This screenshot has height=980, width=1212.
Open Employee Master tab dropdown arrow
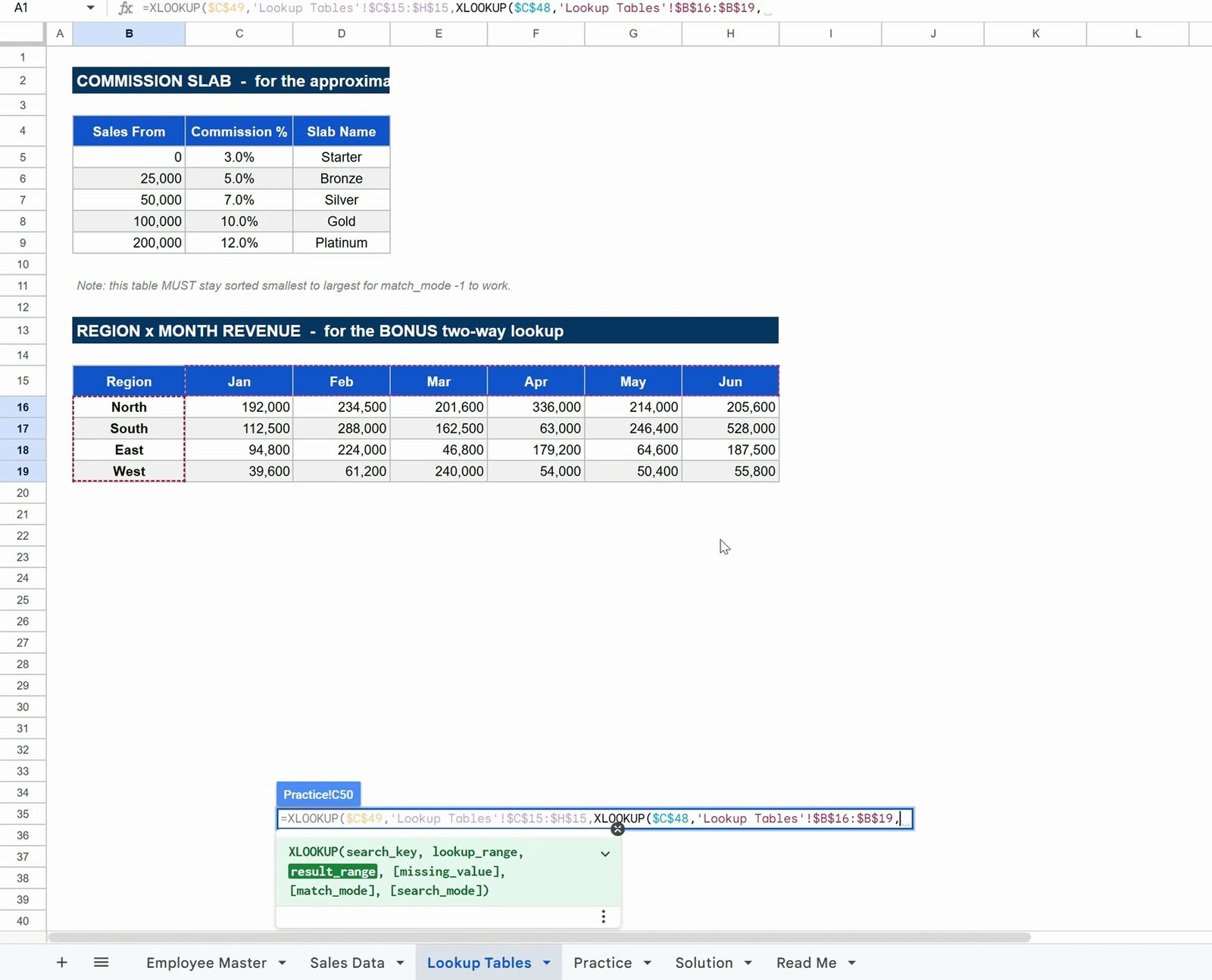coord(282,963)
